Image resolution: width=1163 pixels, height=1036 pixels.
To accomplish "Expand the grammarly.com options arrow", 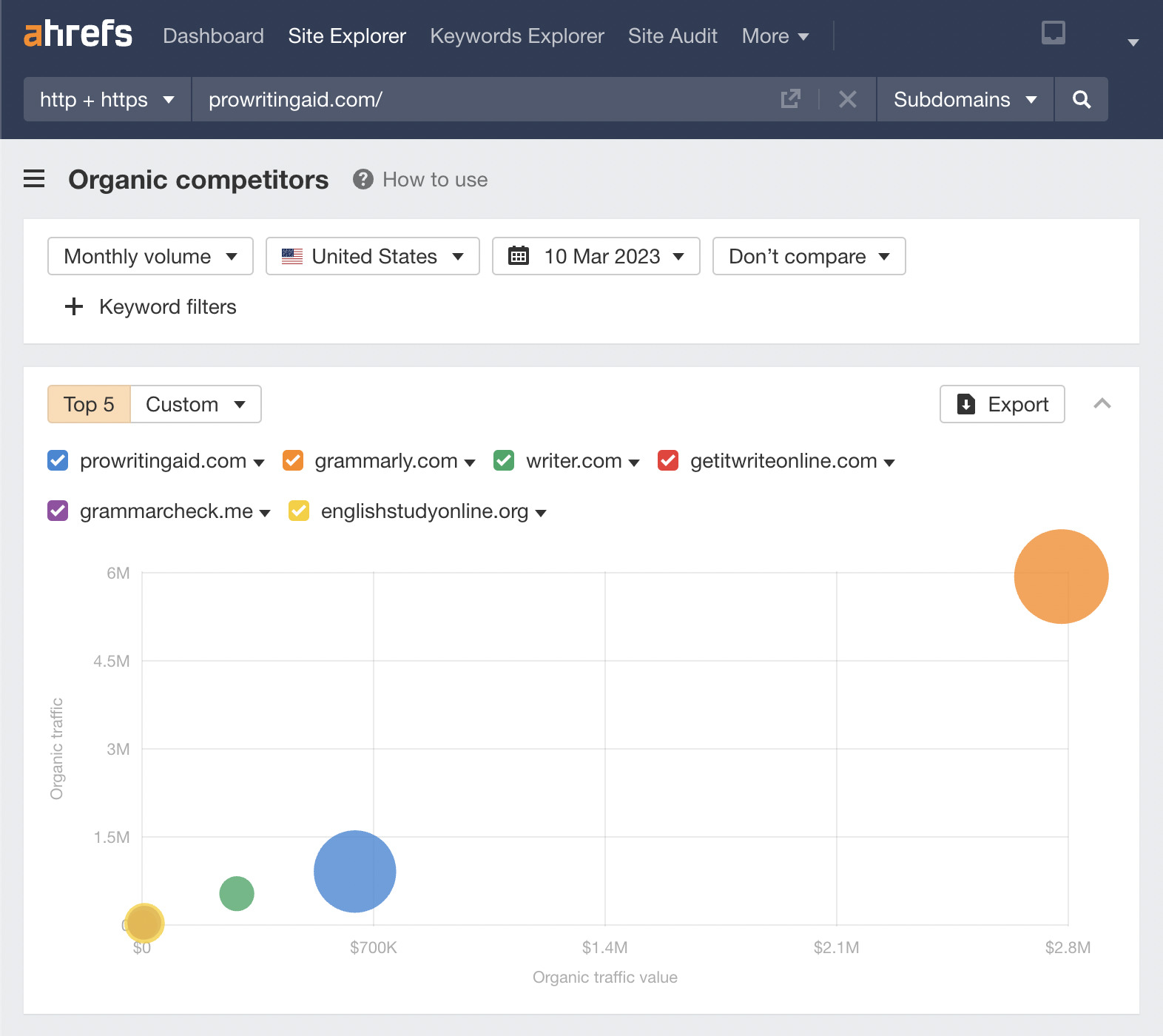I will click(470, 463).
